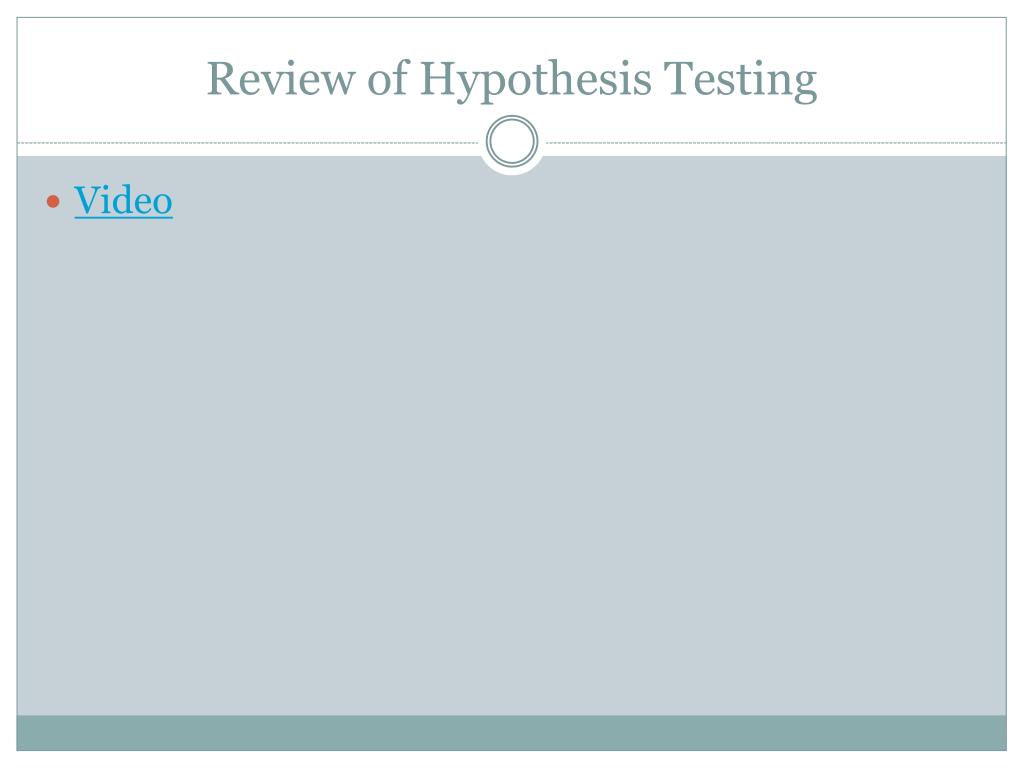Click the dark teal footer bar
1024x768 pixels.
[511, 733]
